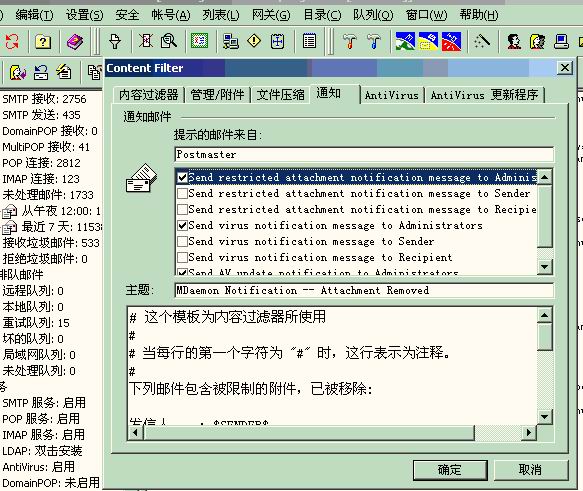Switch to the AntiVirus tab
The width and height of the screenshot is (583, 491).
click(392, 95)
